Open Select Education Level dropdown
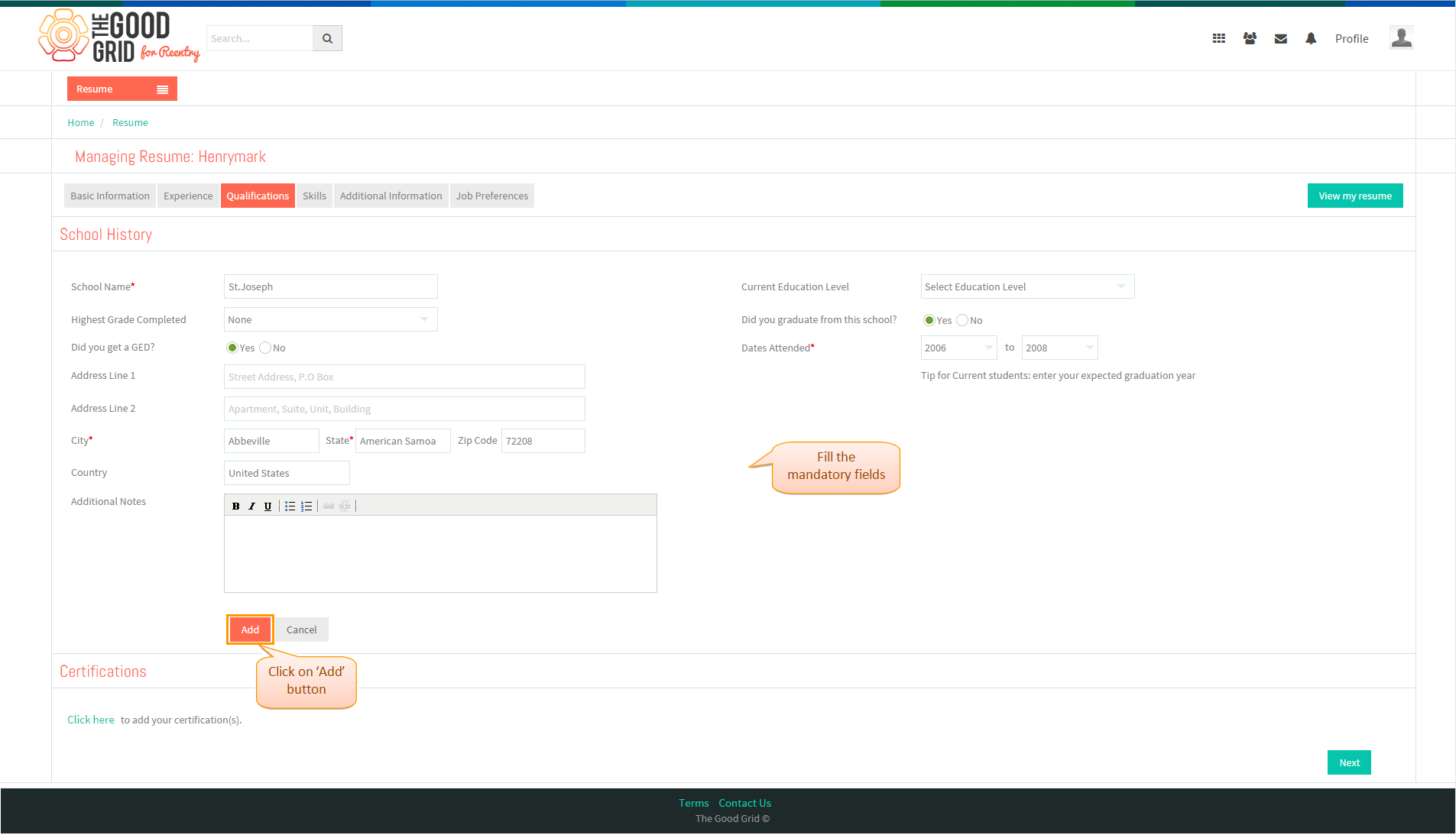1456x835 pixels. click(1027, 286)
